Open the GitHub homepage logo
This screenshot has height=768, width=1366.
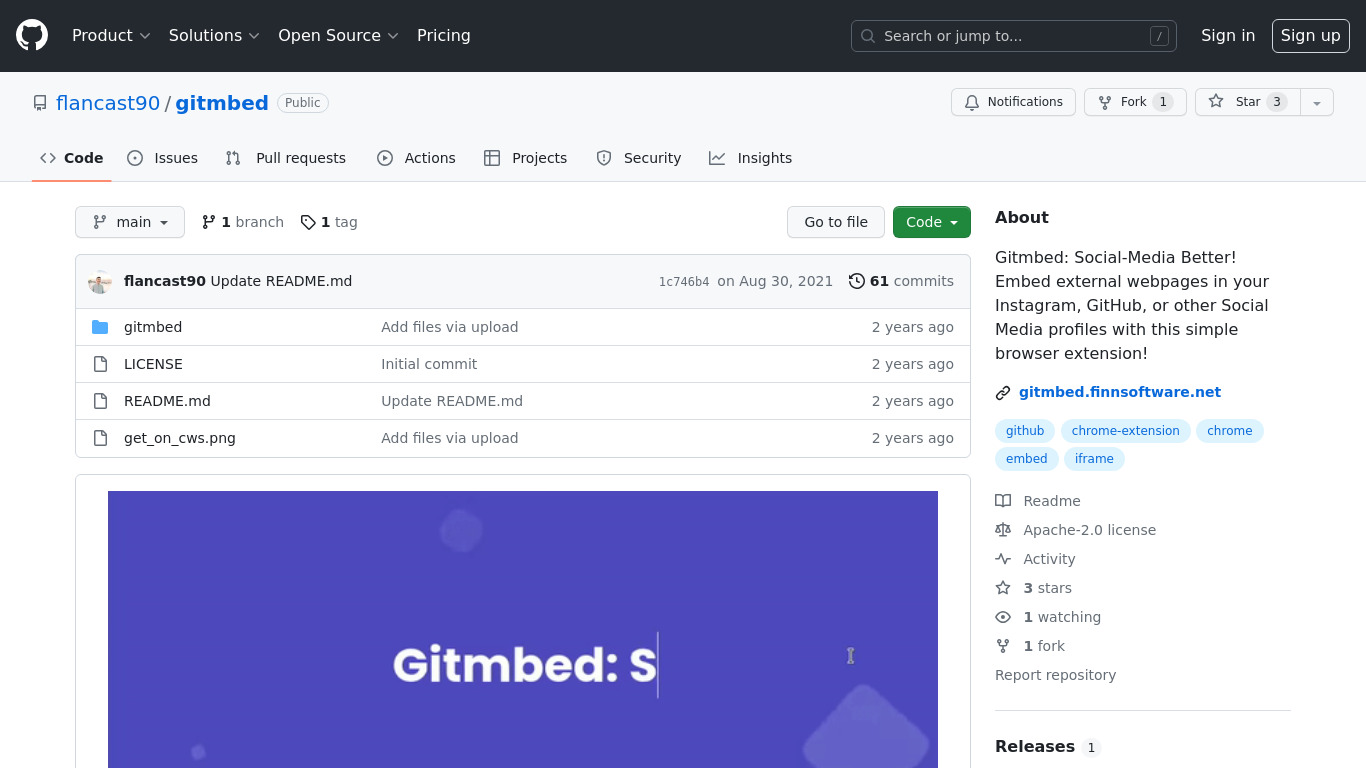32,36
